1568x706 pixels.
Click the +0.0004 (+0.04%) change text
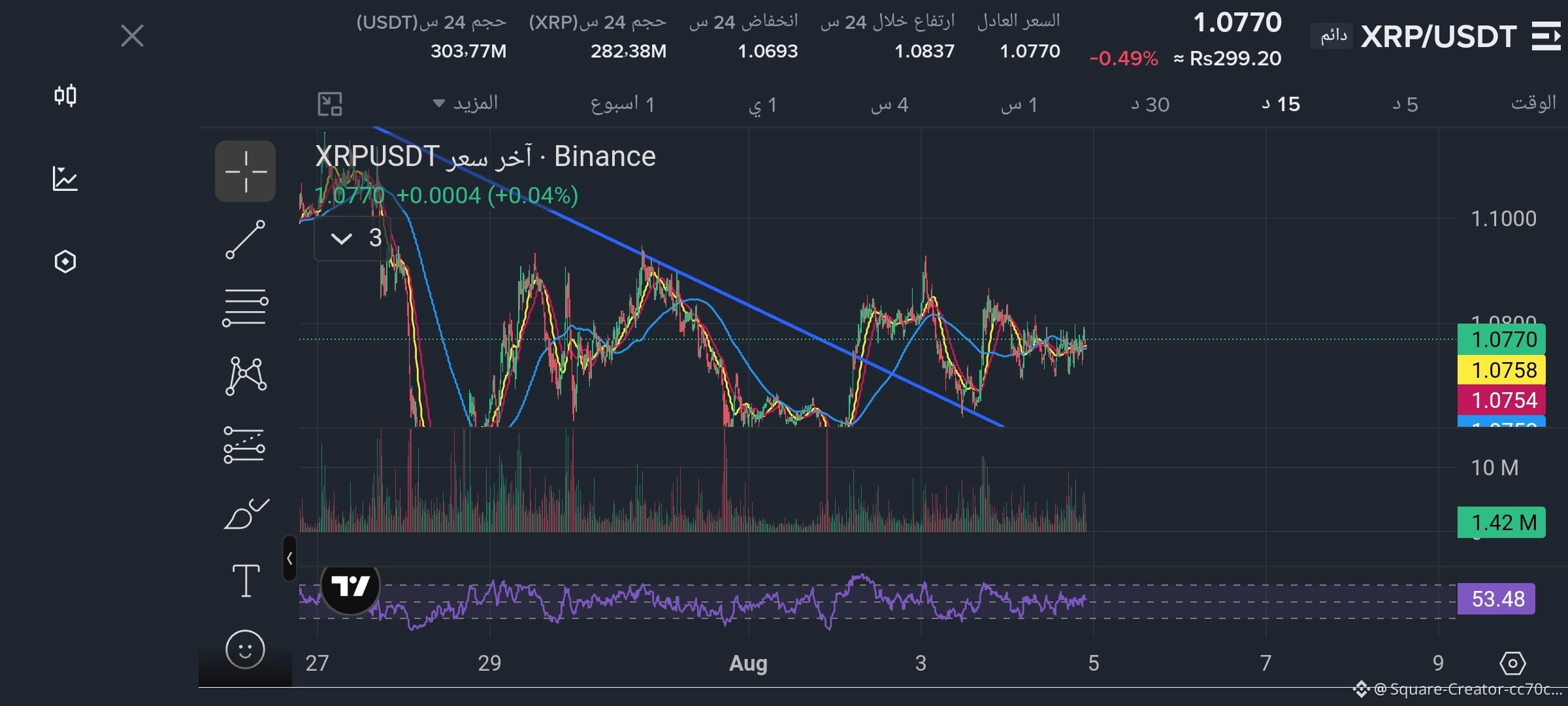click(487, 195)
